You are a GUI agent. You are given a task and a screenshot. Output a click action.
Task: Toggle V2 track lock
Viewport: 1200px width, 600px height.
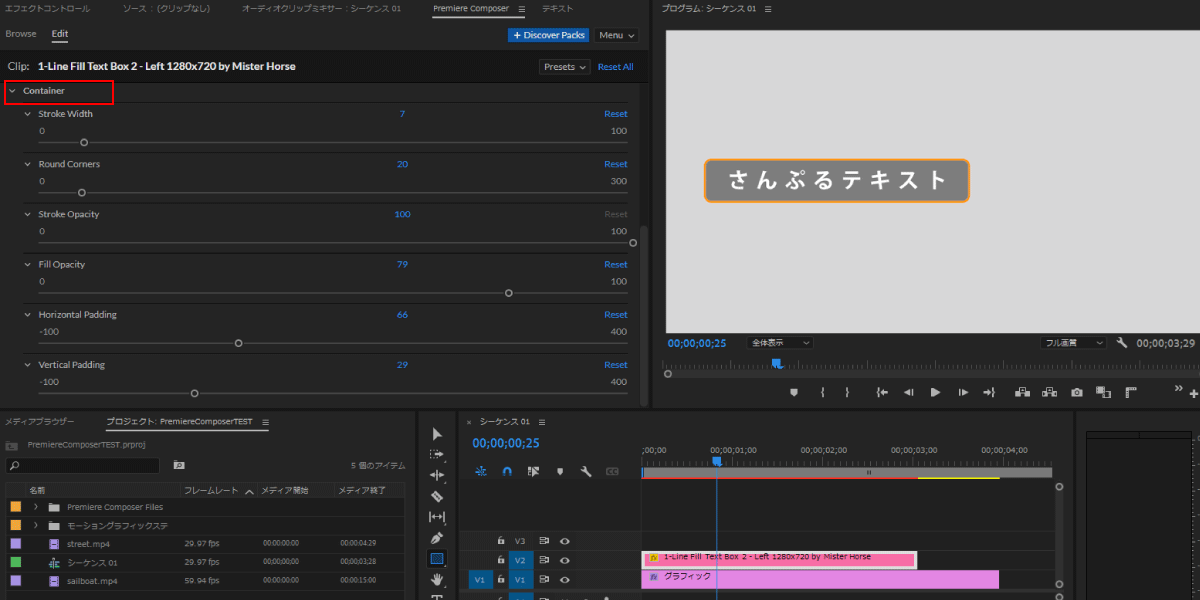pyautogui.click(x=501, y=560)
